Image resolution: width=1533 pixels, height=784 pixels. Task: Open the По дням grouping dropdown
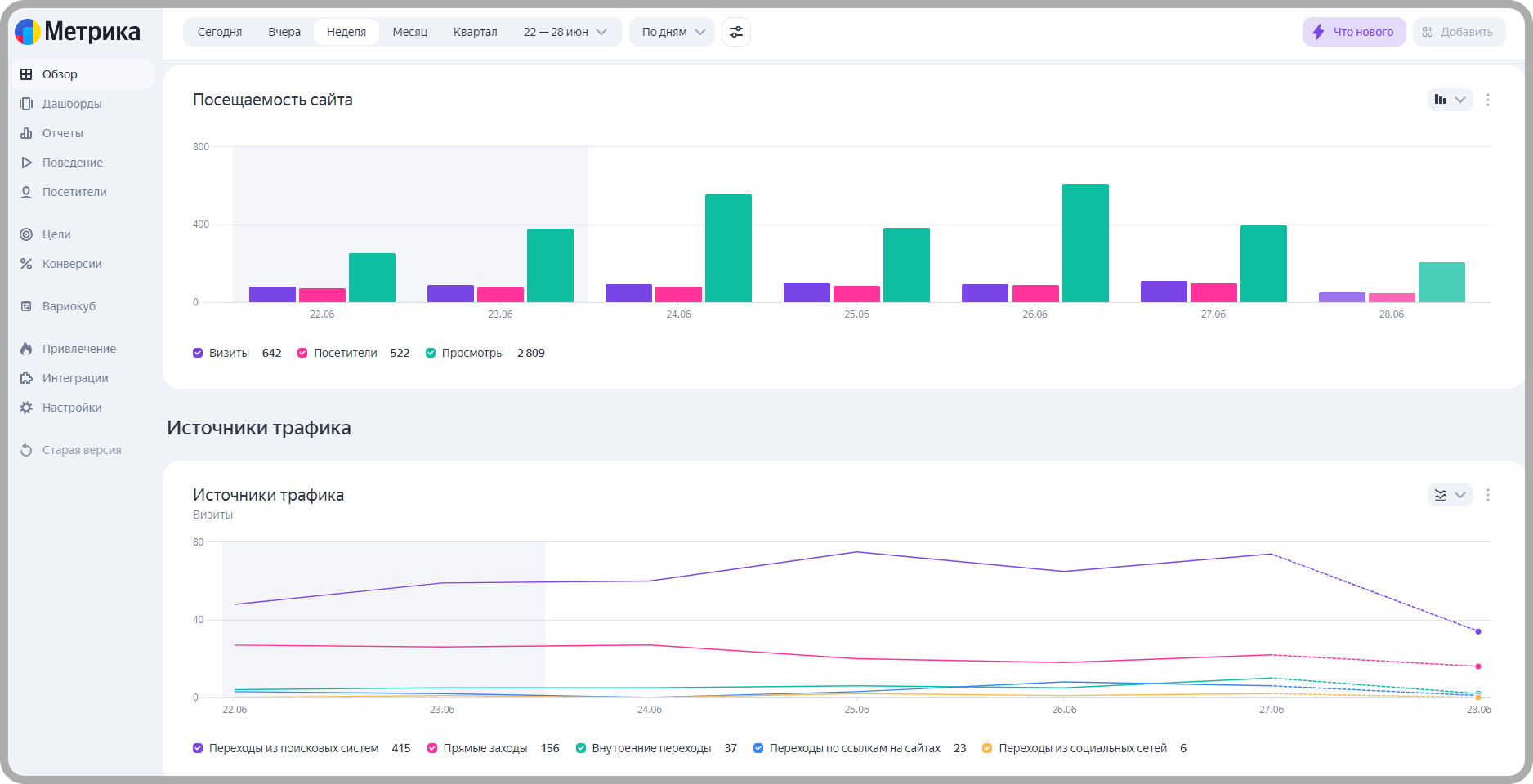click(673, 32)
